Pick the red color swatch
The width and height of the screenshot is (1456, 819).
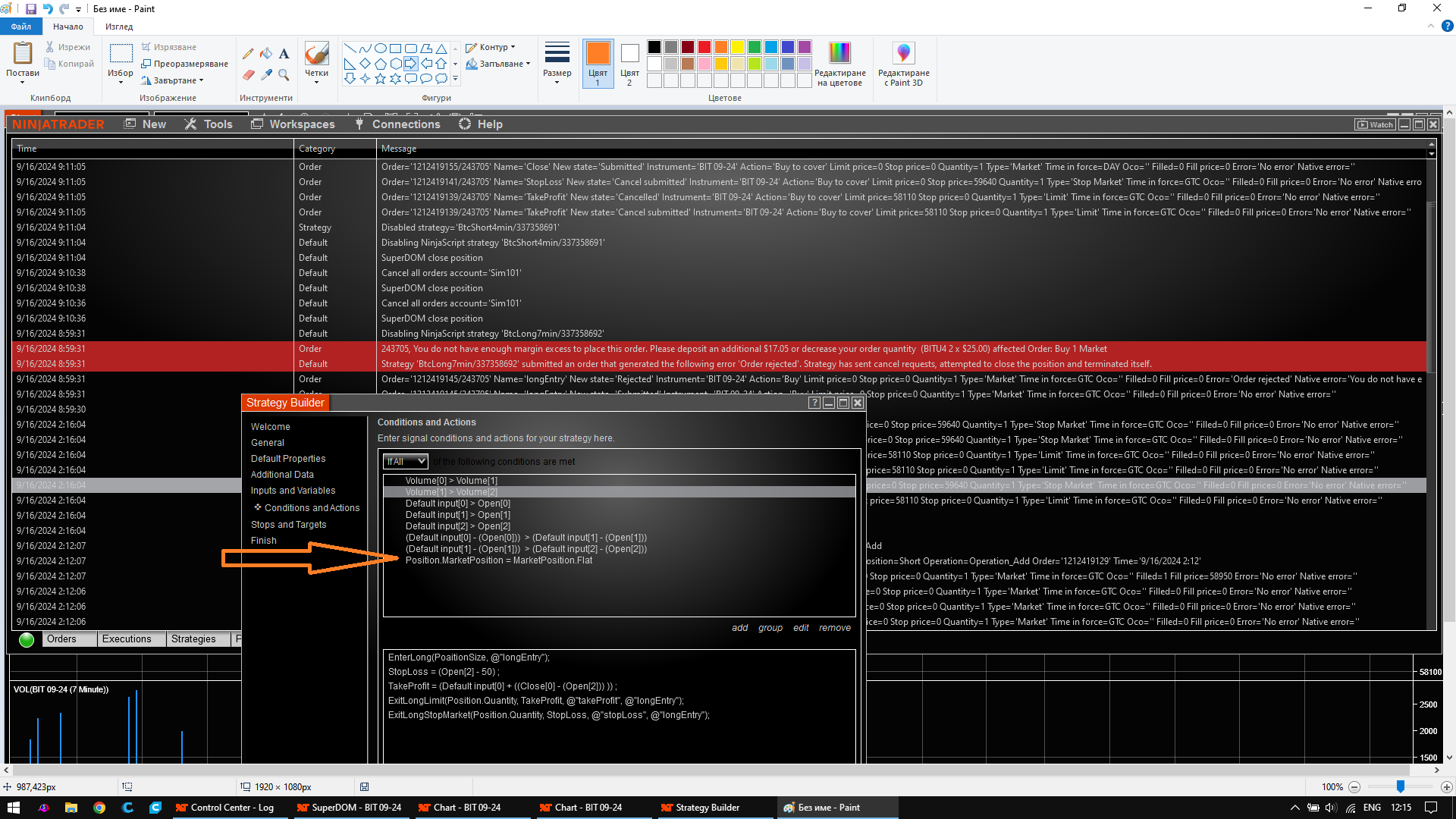click(704, 47)
